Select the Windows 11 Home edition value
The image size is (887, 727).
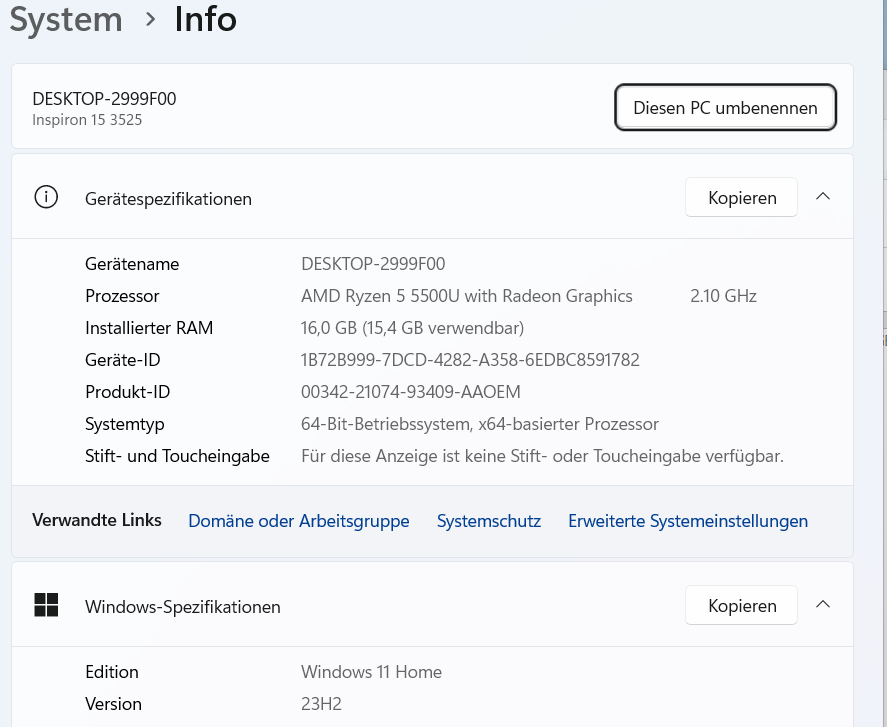[371, 672]
